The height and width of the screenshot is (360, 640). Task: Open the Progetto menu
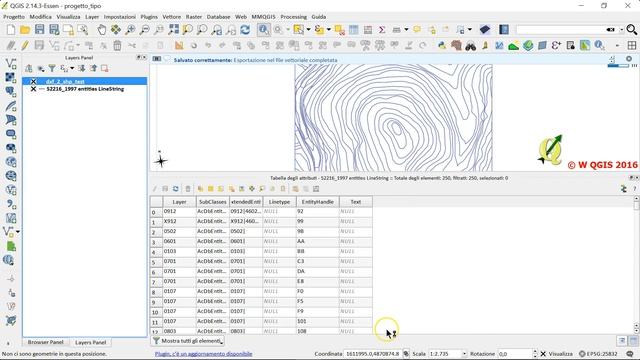pyautogui.click(x=14, y=17)
